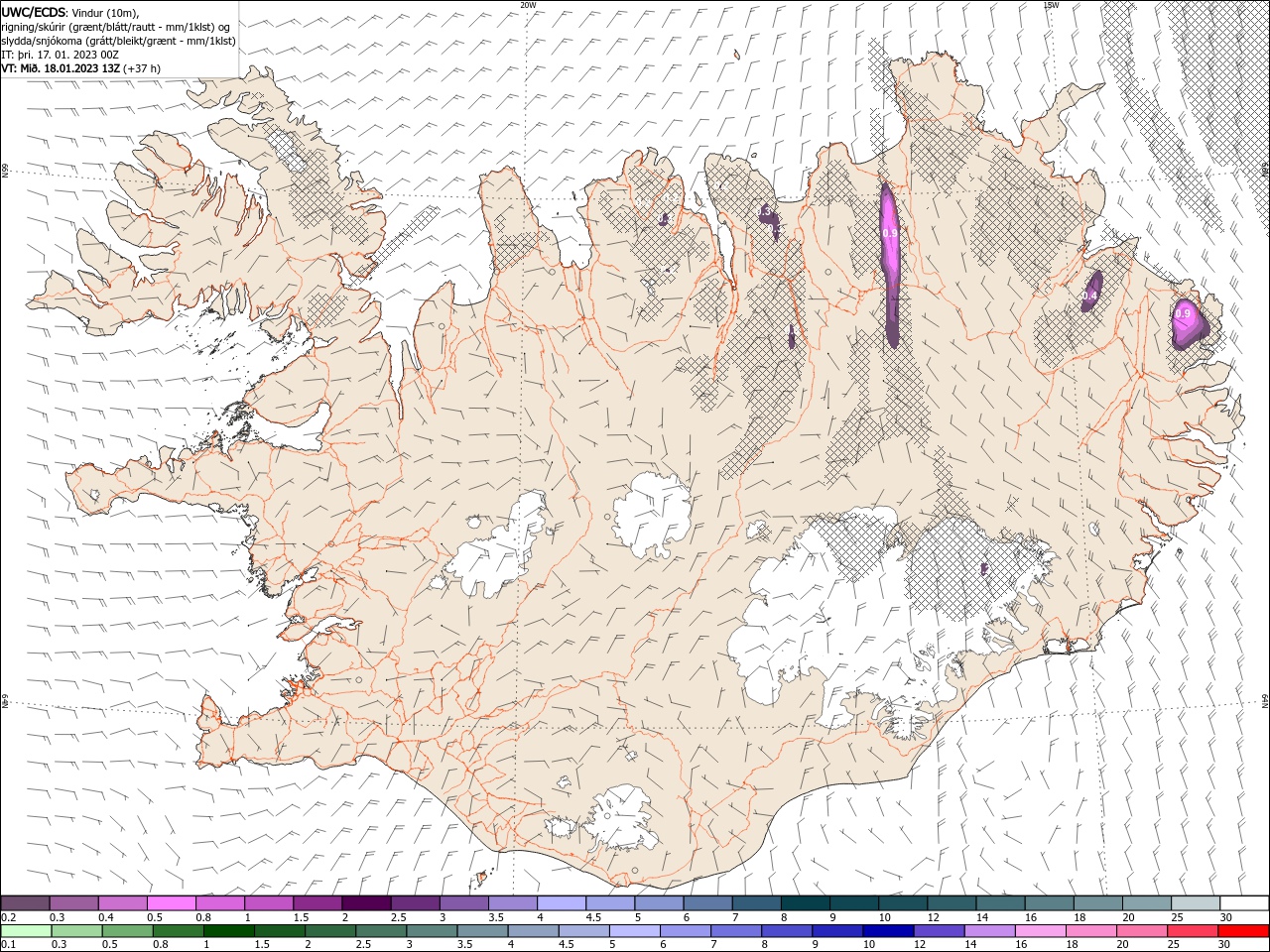Select the grey-green rain swatch labeled 3

coord(431,931)
